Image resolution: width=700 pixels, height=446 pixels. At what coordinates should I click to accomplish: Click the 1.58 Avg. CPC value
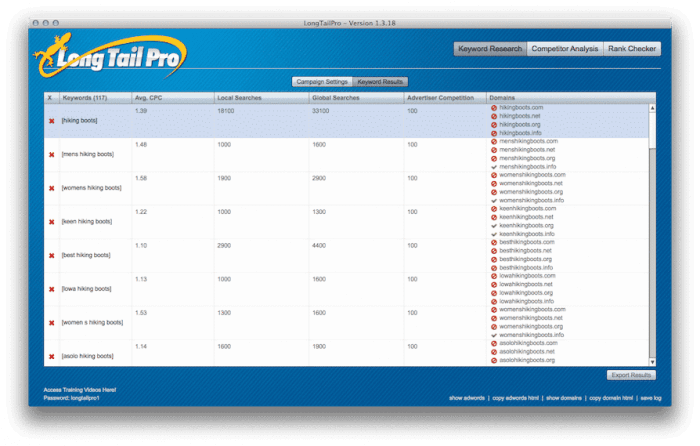[x=141, y=178]
